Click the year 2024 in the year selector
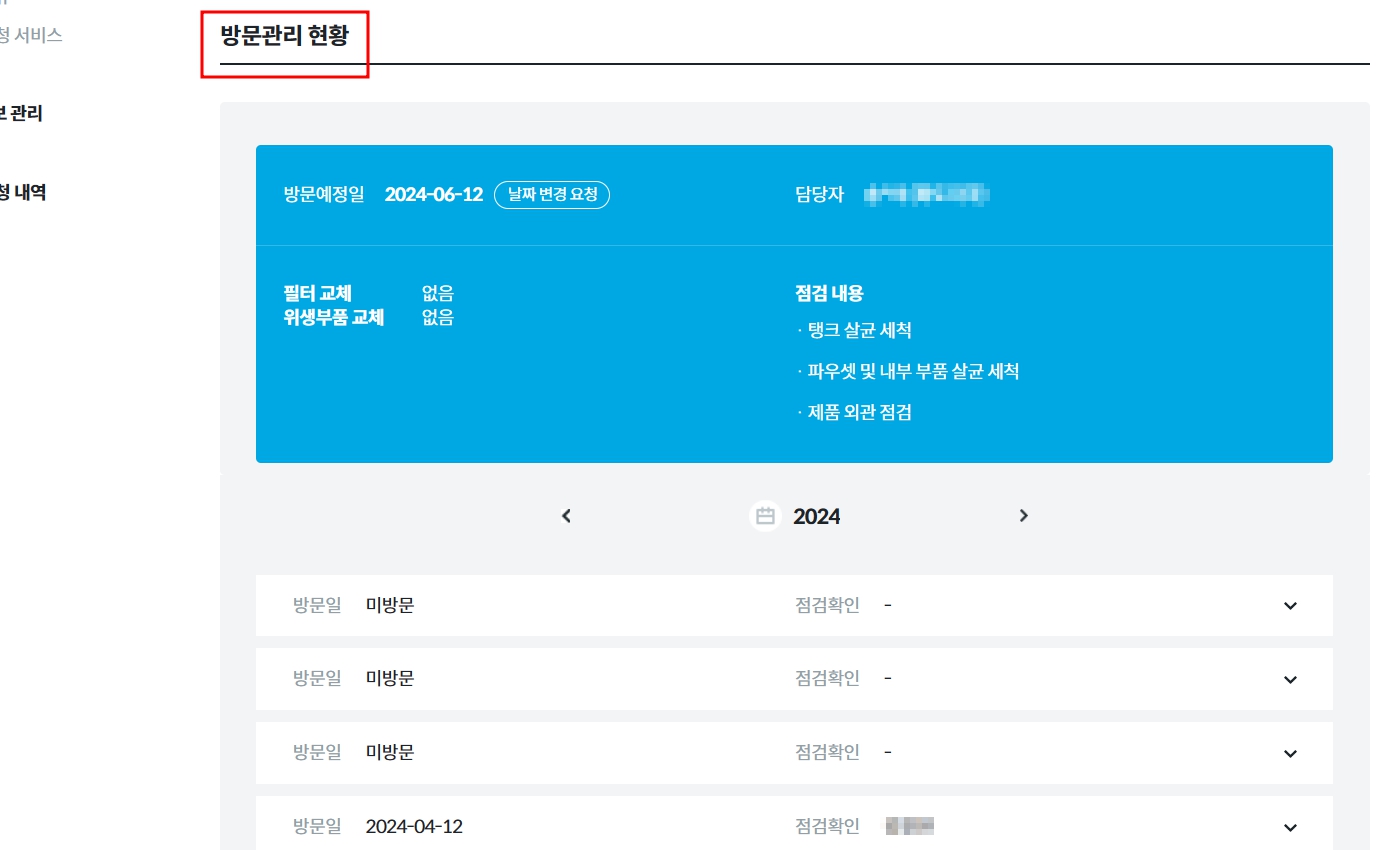This screenshot has width=1381, height=850. [817, 516]
